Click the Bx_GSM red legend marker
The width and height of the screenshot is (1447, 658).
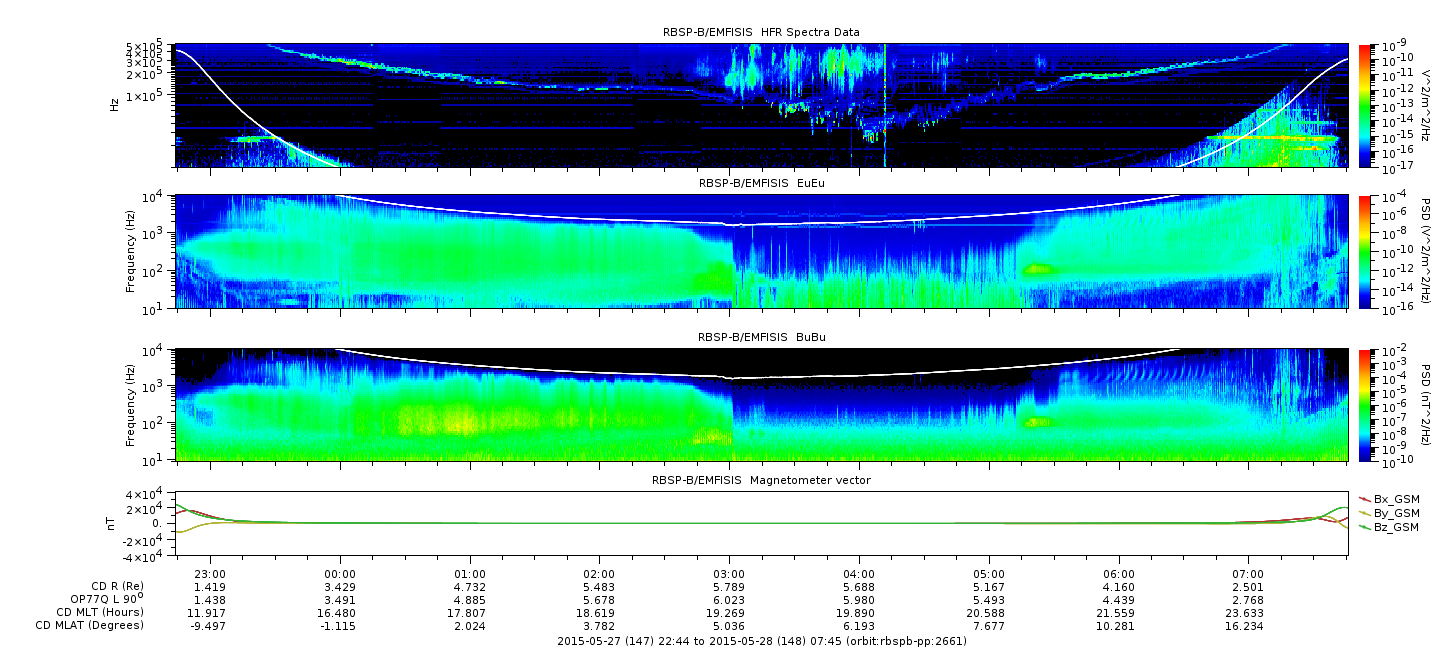pos(1365,499)
